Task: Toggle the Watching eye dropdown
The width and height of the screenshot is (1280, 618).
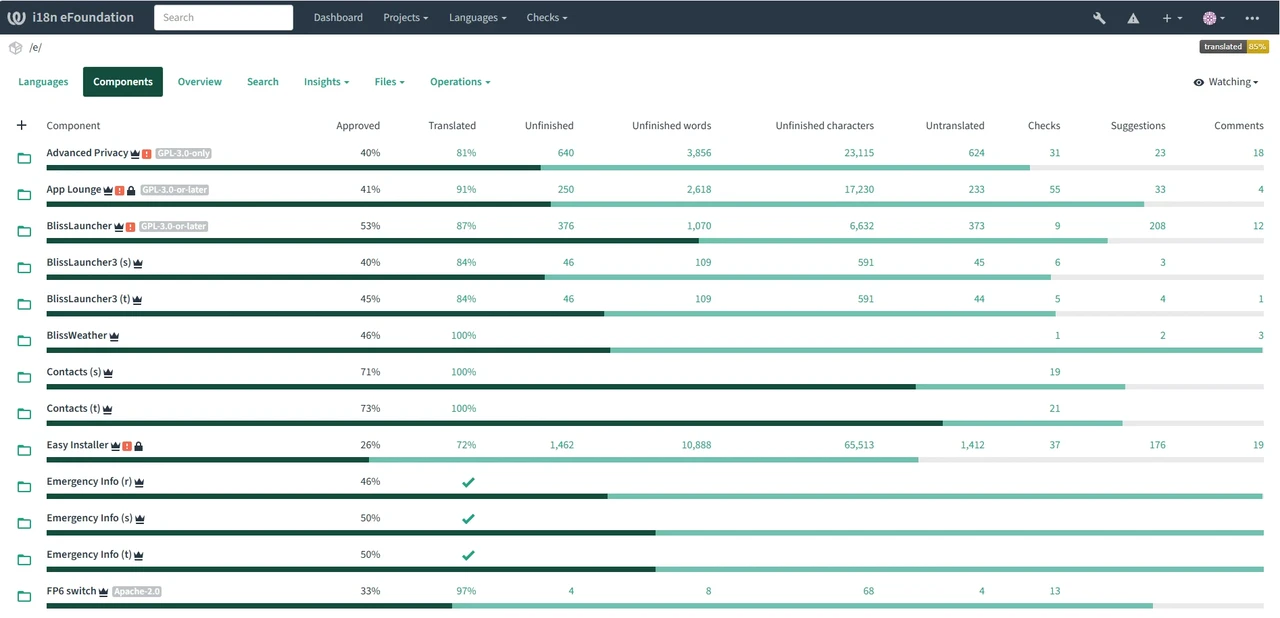Action: 1225,82
